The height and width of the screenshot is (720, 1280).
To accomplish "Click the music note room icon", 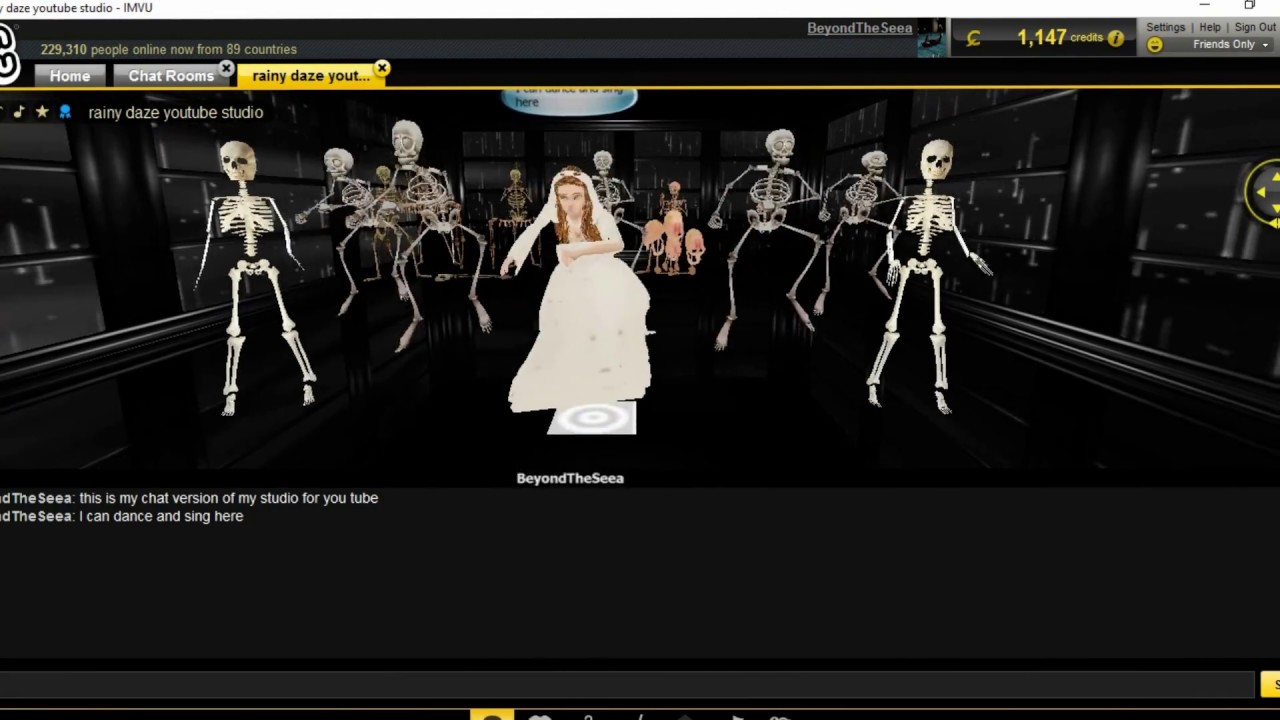I will (x=18, y=112).
